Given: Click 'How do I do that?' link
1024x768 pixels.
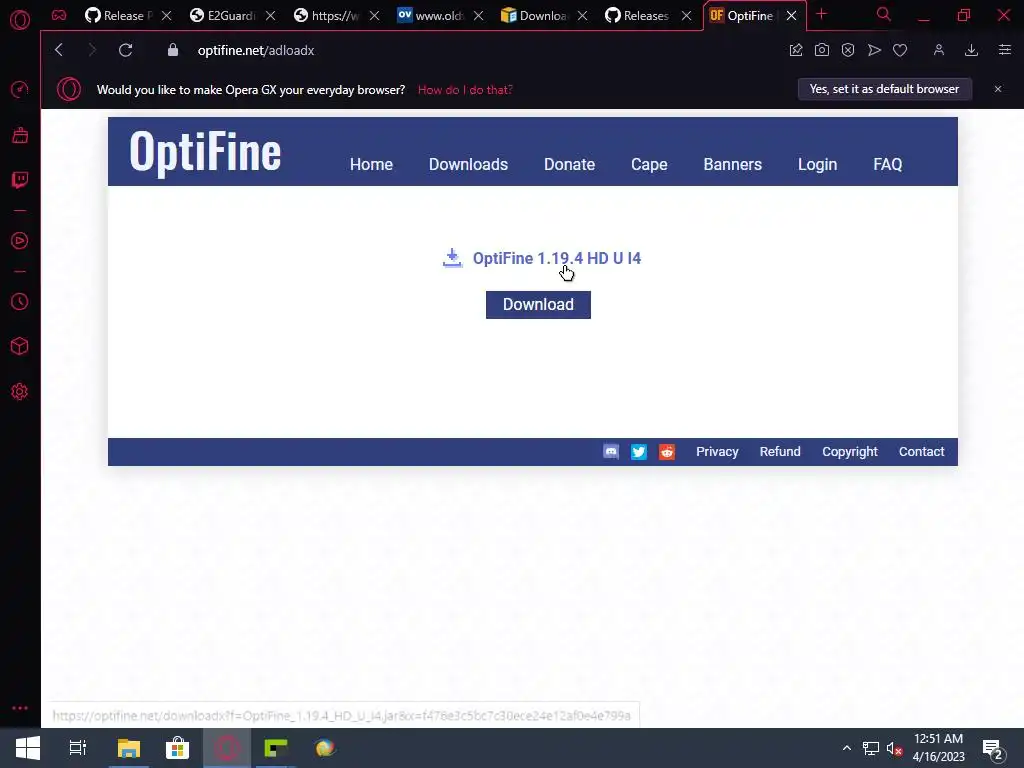Looking at the screenshot, I should tap(465, 90).
